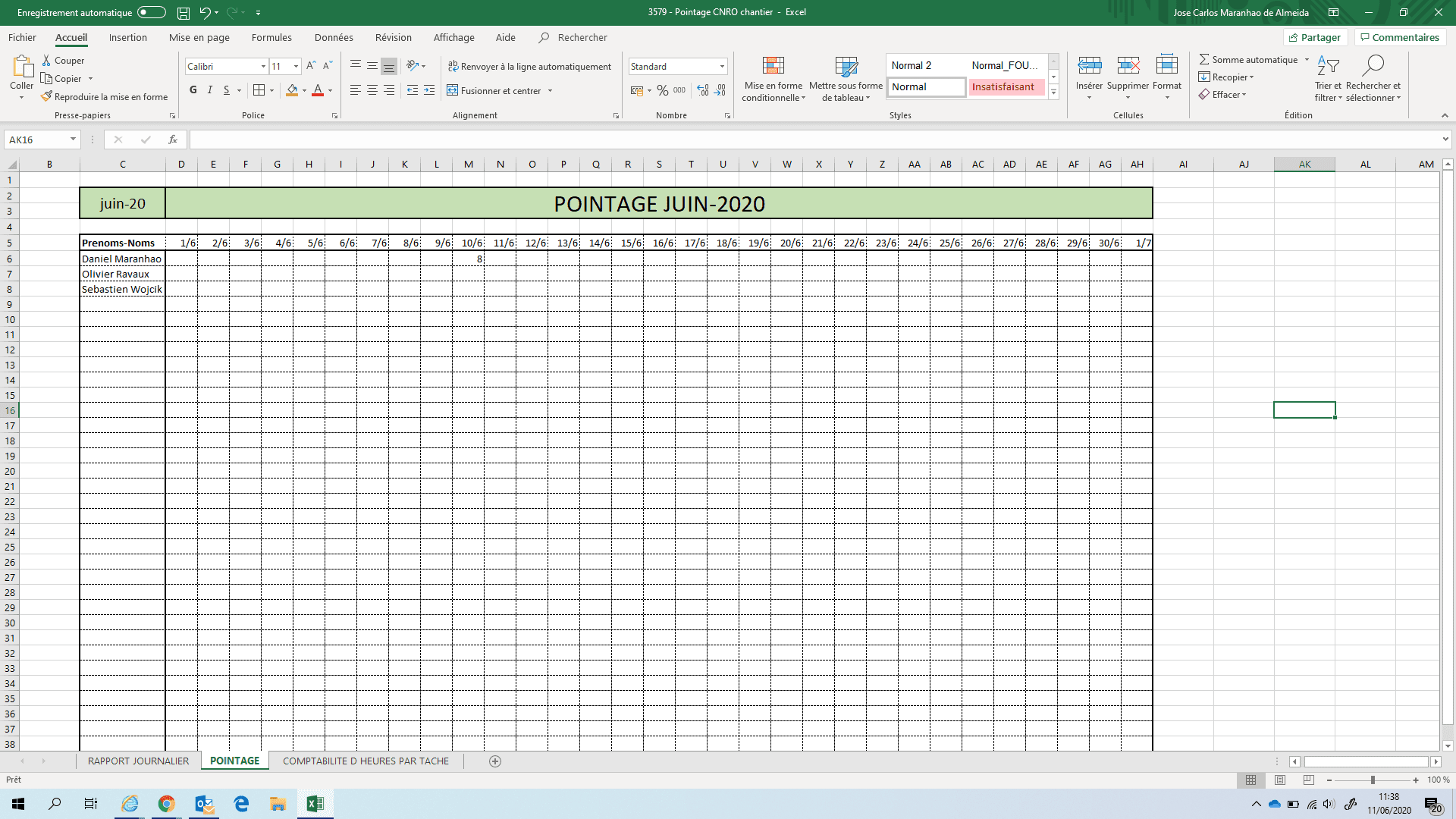Open Excel from the Windows taskbar
The width and height of the screenshot is (1456, 819).
[315, 804]
